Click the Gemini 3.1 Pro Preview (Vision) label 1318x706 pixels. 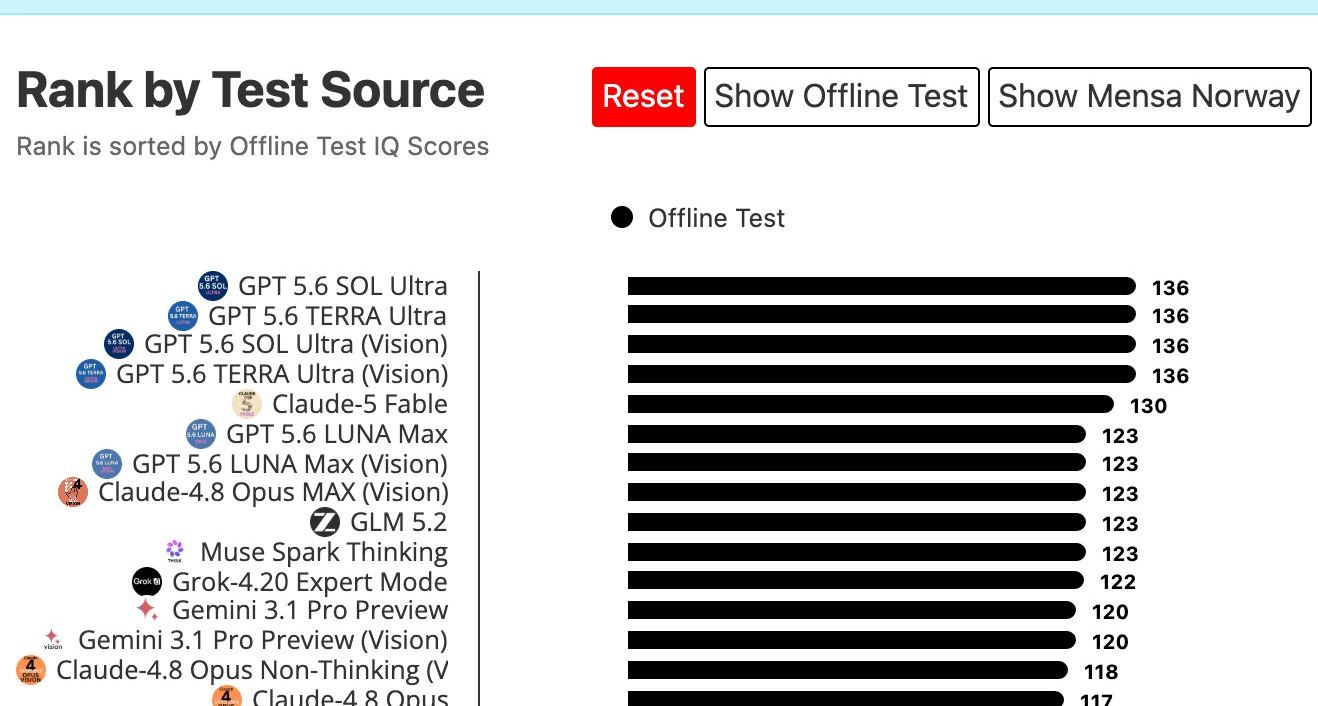pos(263,640)
